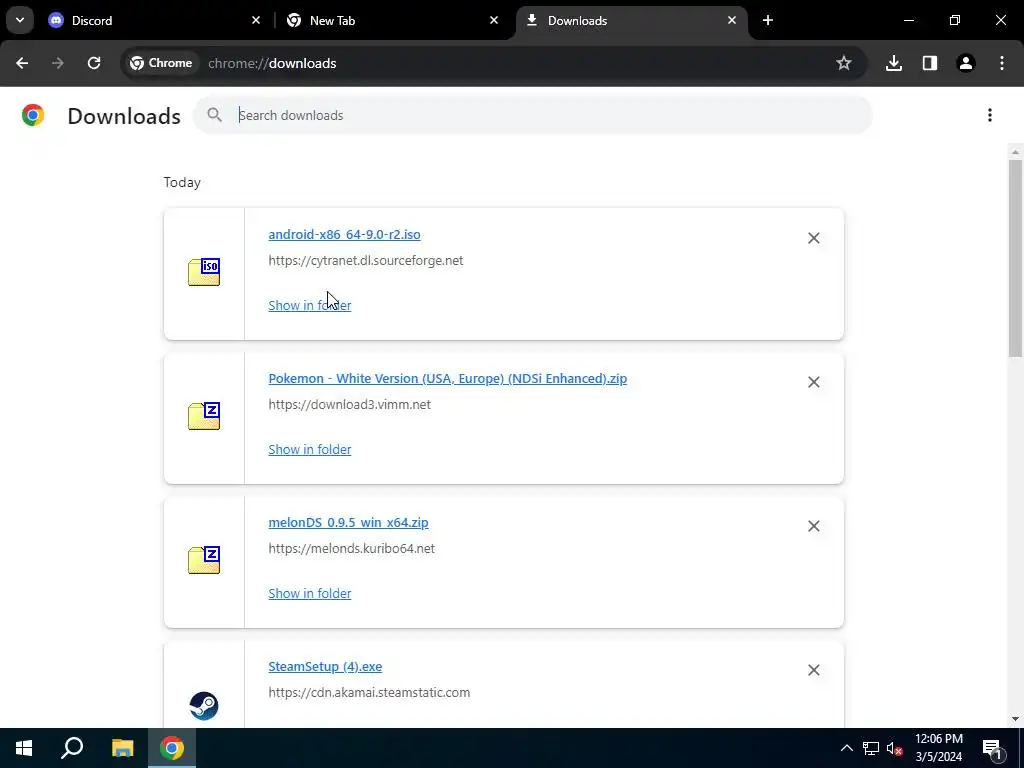1024x768 pixels.
Task: Close the Discord tab
Action: click(256, 20)
